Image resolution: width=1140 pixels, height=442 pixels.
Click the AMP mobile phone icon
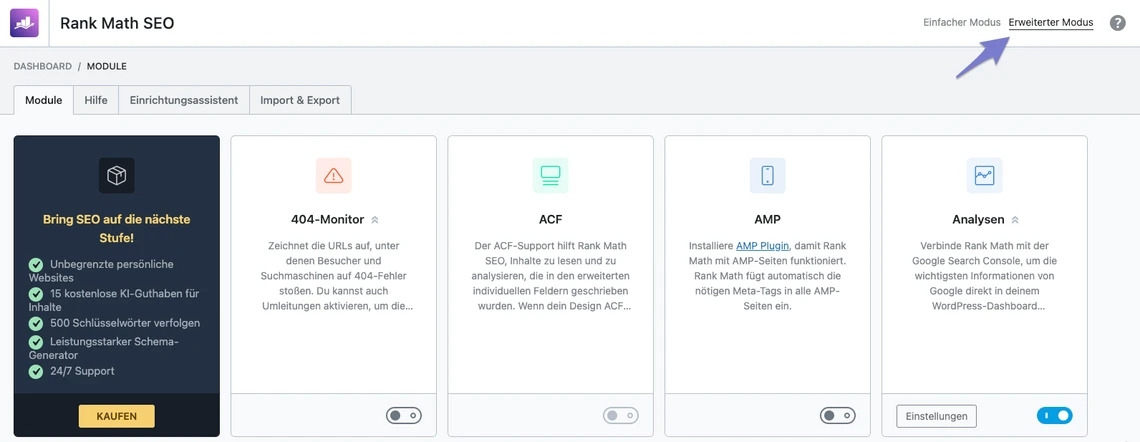767,176
